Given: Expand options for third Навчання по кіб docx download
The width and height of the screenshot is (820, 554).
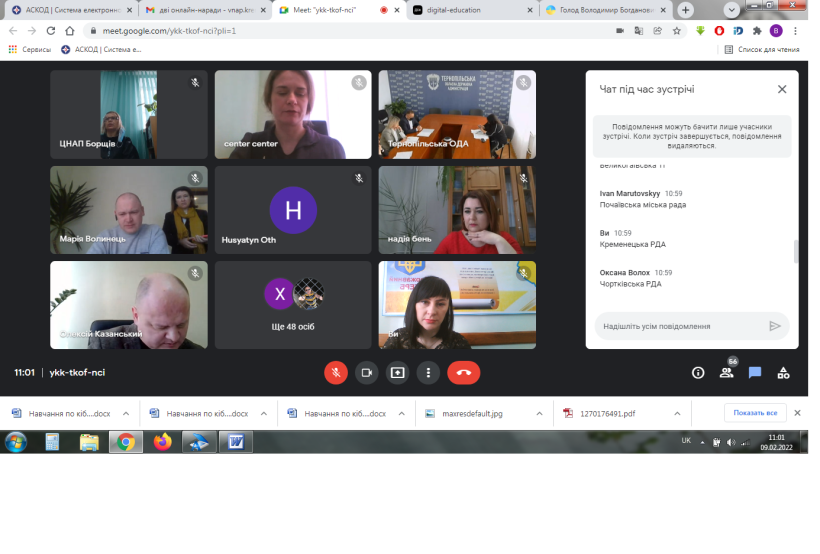Looking at the screenshot, I should [x=402, y=413].
